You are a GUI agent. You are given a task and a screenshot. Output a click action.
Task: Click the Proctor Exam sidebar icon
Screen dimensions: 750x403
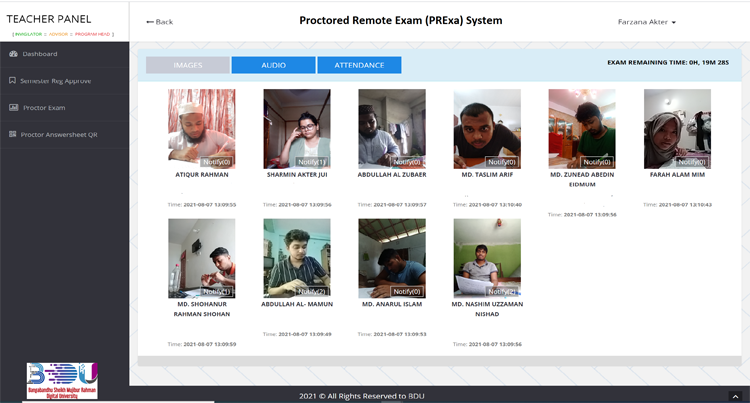click(x=13, y=108)
